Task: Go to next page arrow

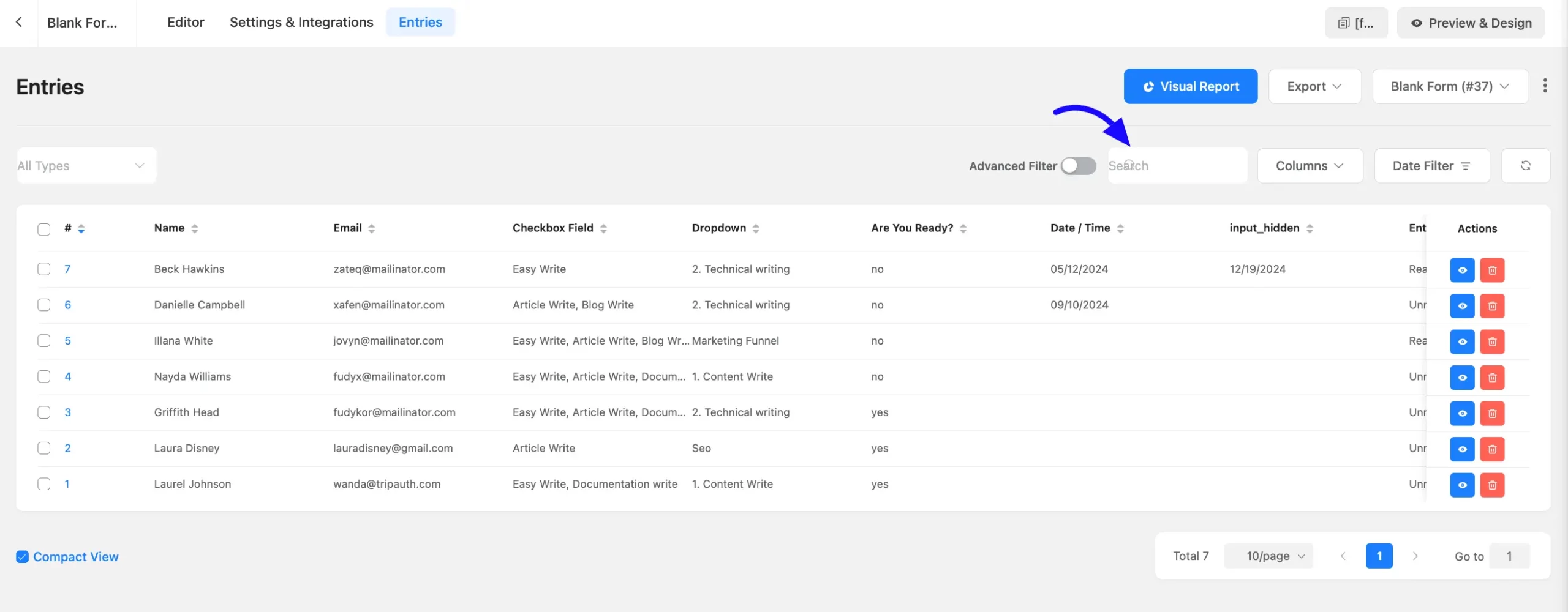Action: [x=1415, y=556]
